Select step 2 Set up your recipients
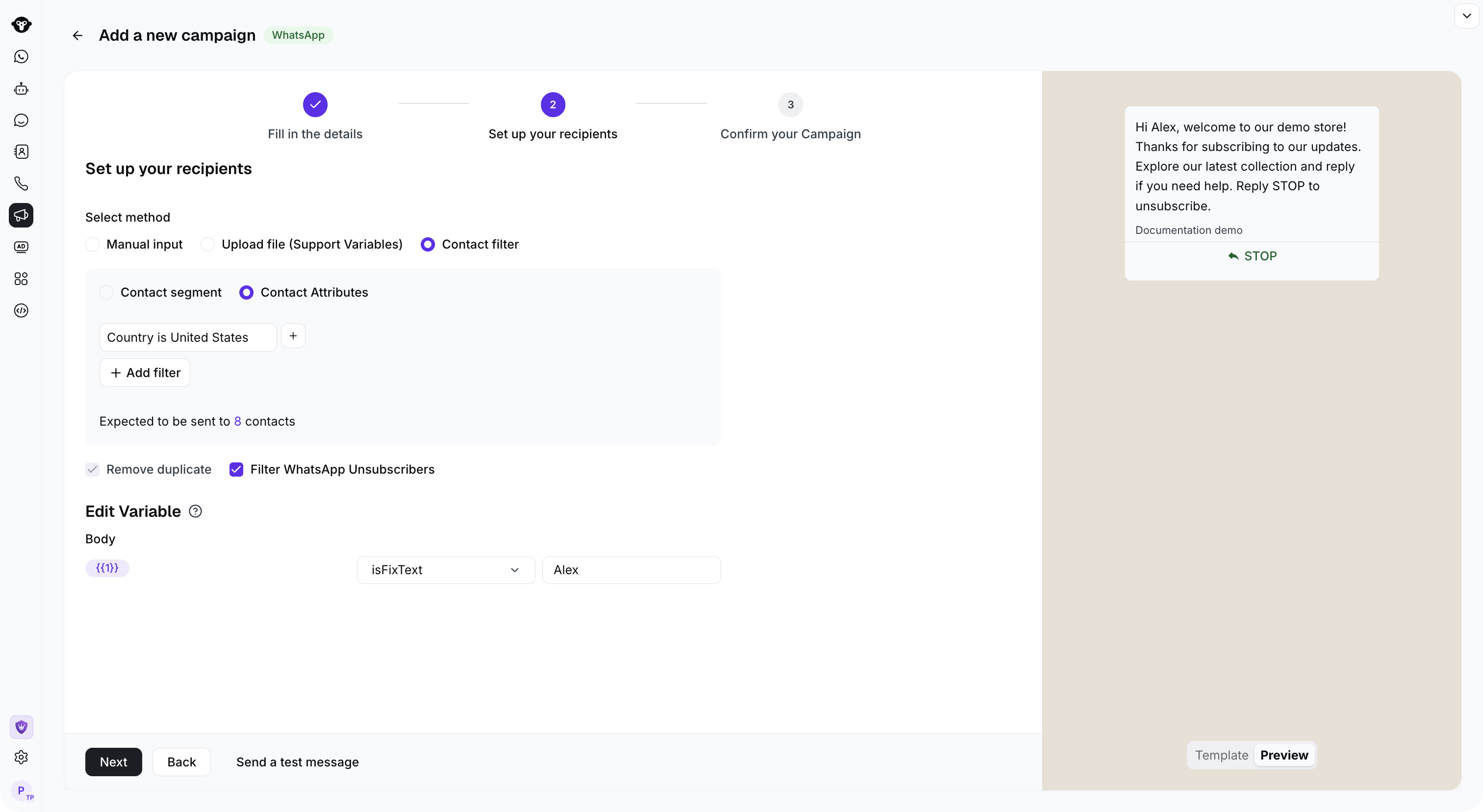This screenshot has width=1483, height=812. click(553, 117)
